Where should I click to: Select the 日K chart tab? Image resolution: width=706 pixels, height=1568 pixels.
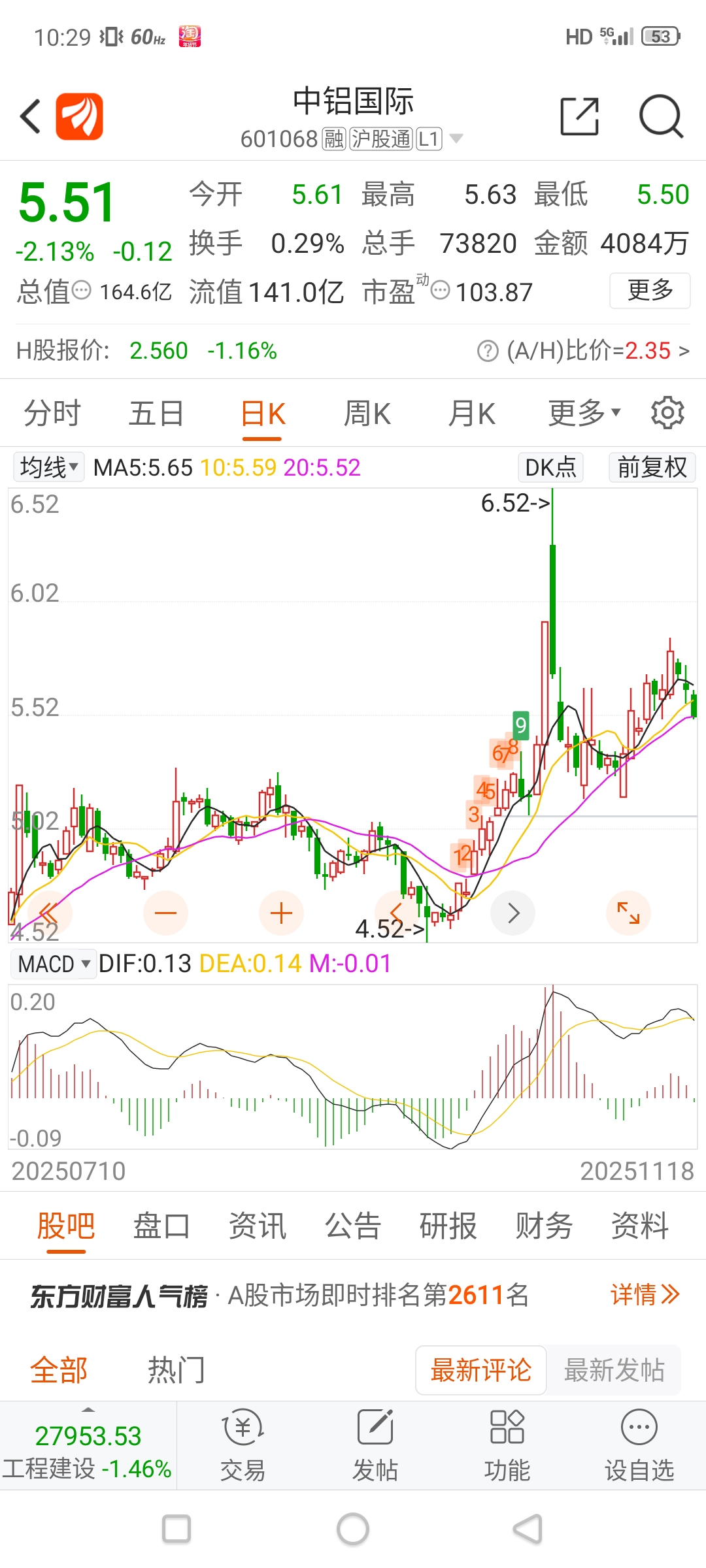pyautogui.click(x=263, y=413)
